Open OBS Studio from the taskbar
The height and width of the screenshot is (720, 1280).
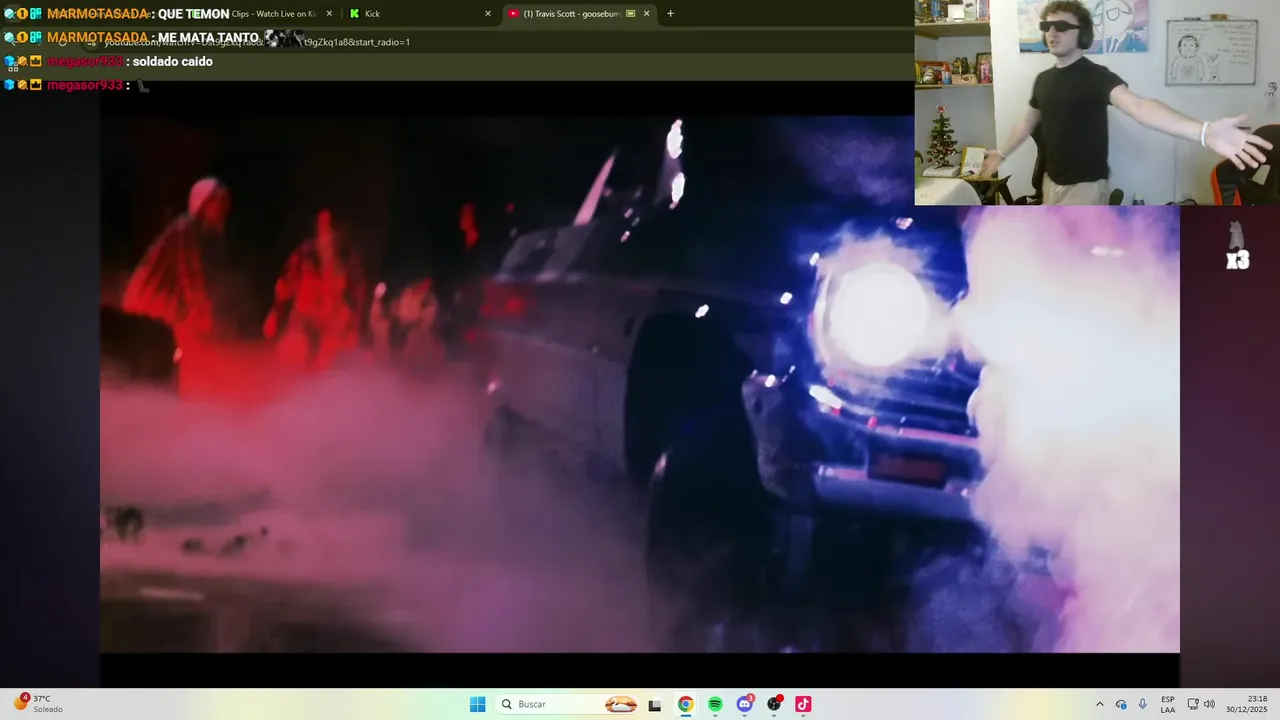pos(774,704)
